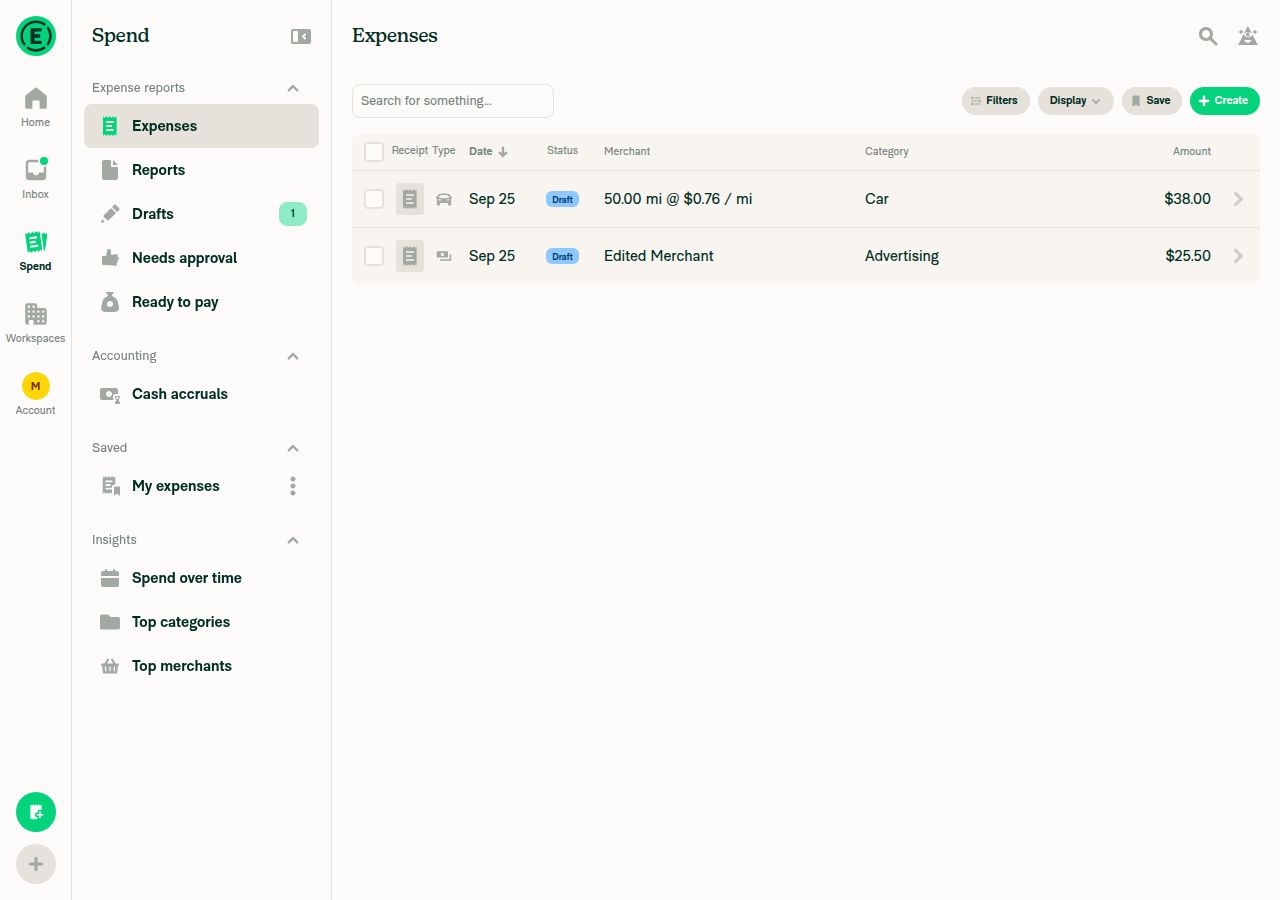The image size is (1280, 900).
Task: Collapse the Accounting section
Action: coord(293,356)
